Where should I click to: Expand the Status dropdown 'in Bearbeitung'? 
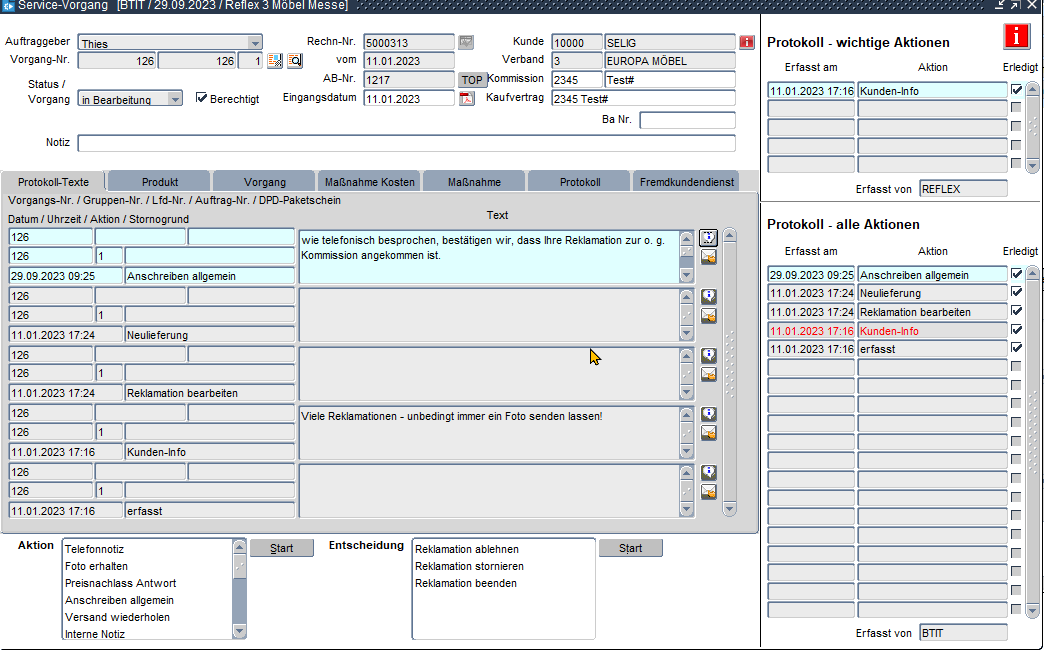click(x=175, y=99)
